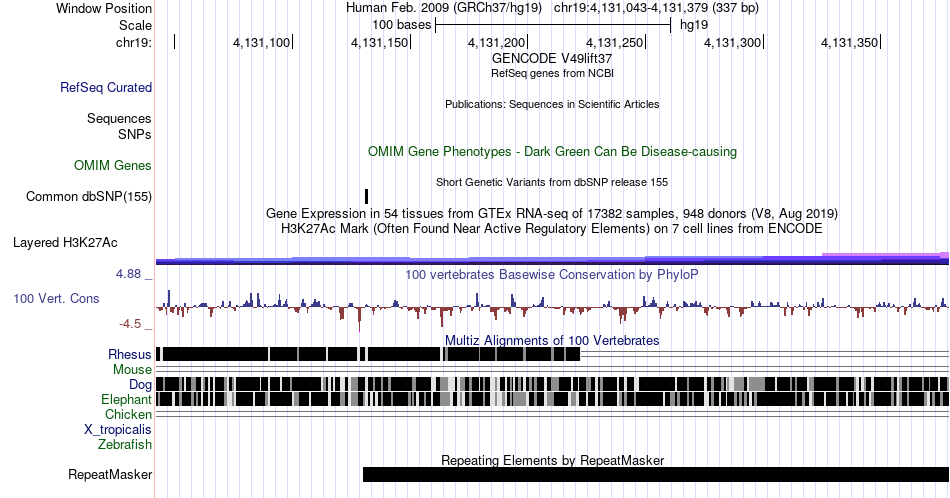
Task: Click the H3K27Ac Mark ENCODE title line
Action: point(552,228)
